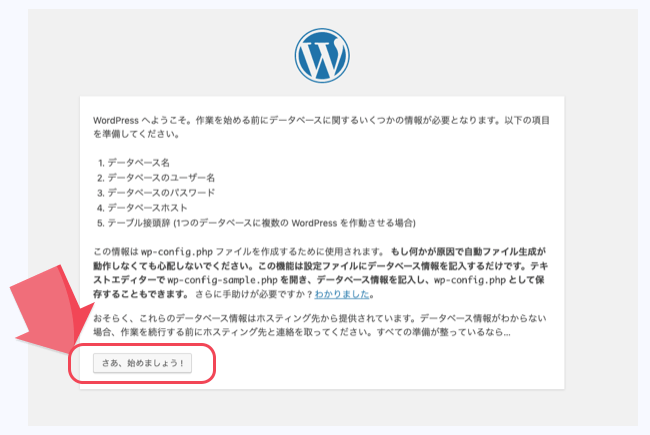
Task: Select list item 'テーブル接頭辞' line
Action: coord(256,223)
